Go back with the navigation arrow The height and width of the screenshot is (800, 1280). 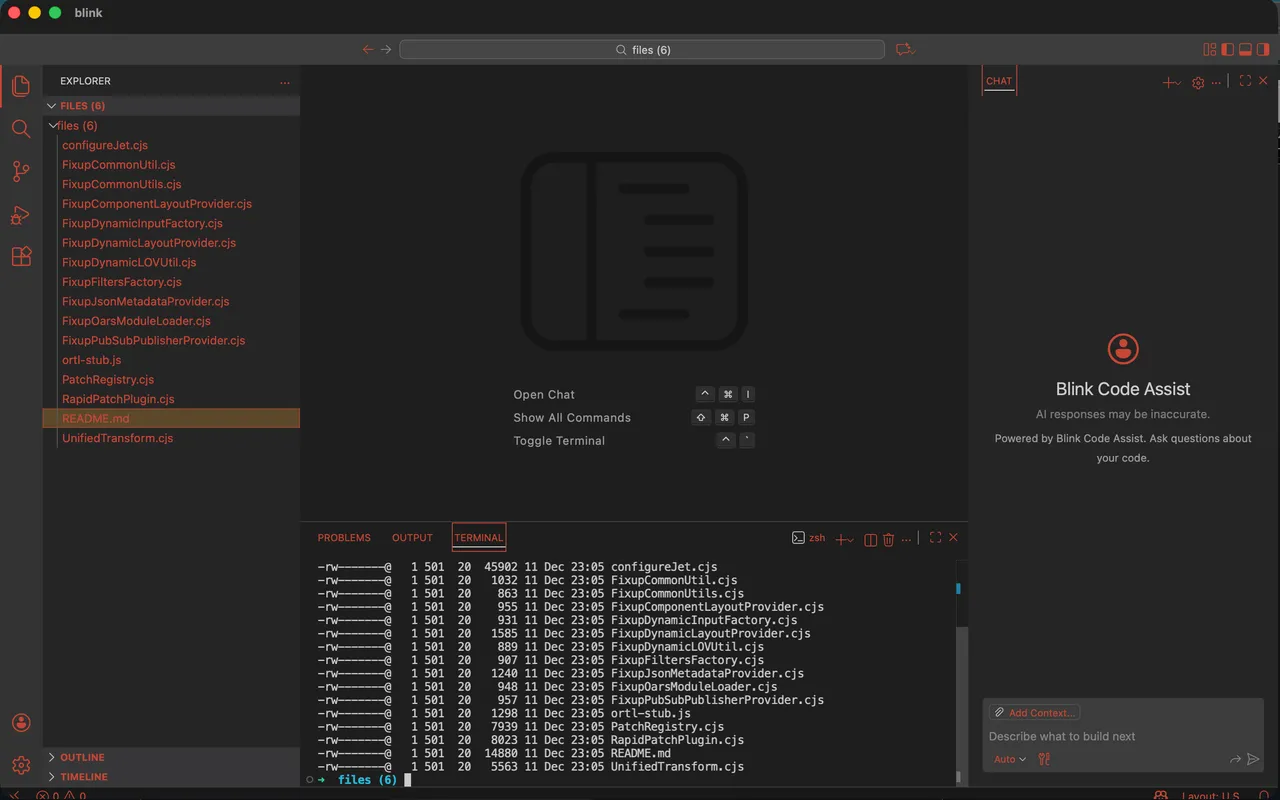pyautogui.click(x=368, y=49)
